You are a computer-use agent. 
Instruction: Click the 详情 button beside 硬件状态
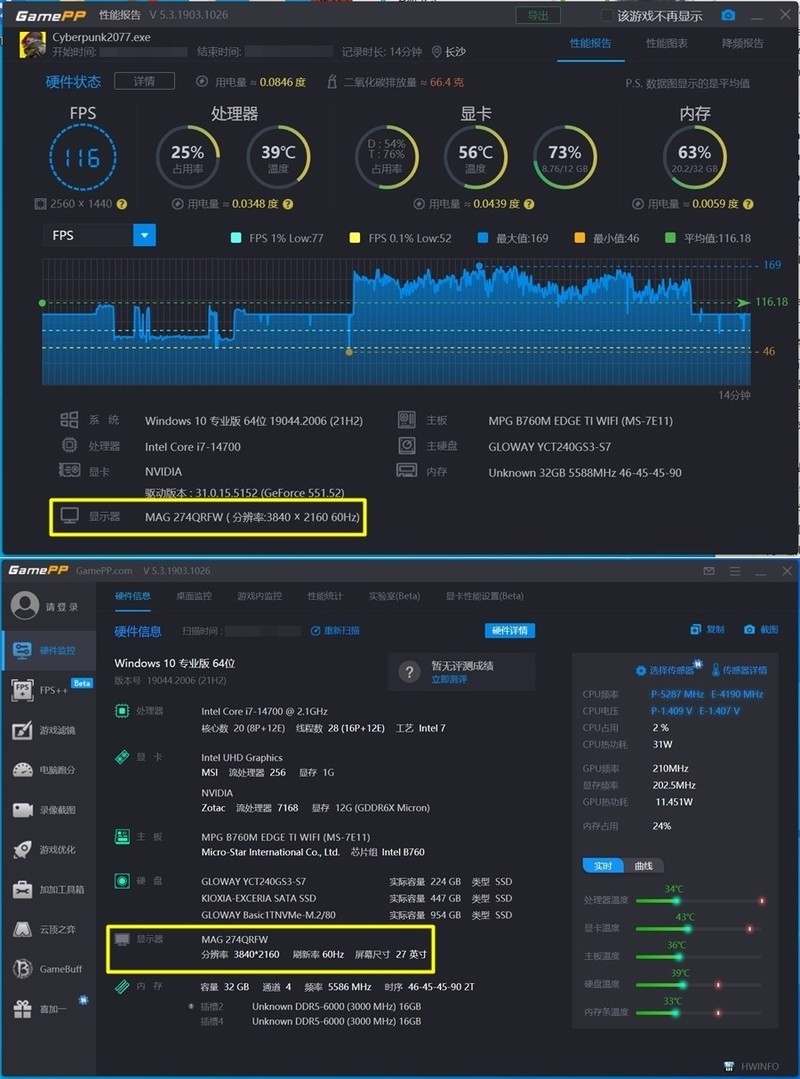click(x=144, y=81)
